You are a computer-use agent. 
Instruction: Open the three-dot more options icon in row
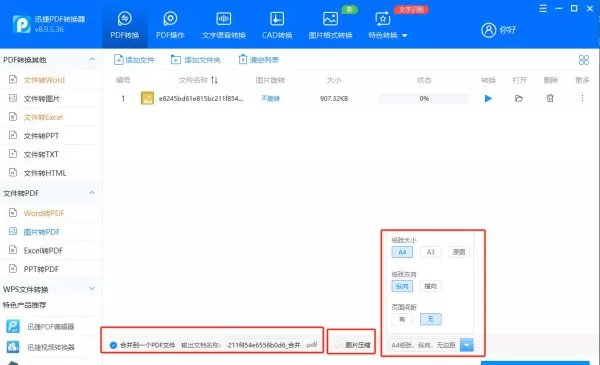[582, 98]
